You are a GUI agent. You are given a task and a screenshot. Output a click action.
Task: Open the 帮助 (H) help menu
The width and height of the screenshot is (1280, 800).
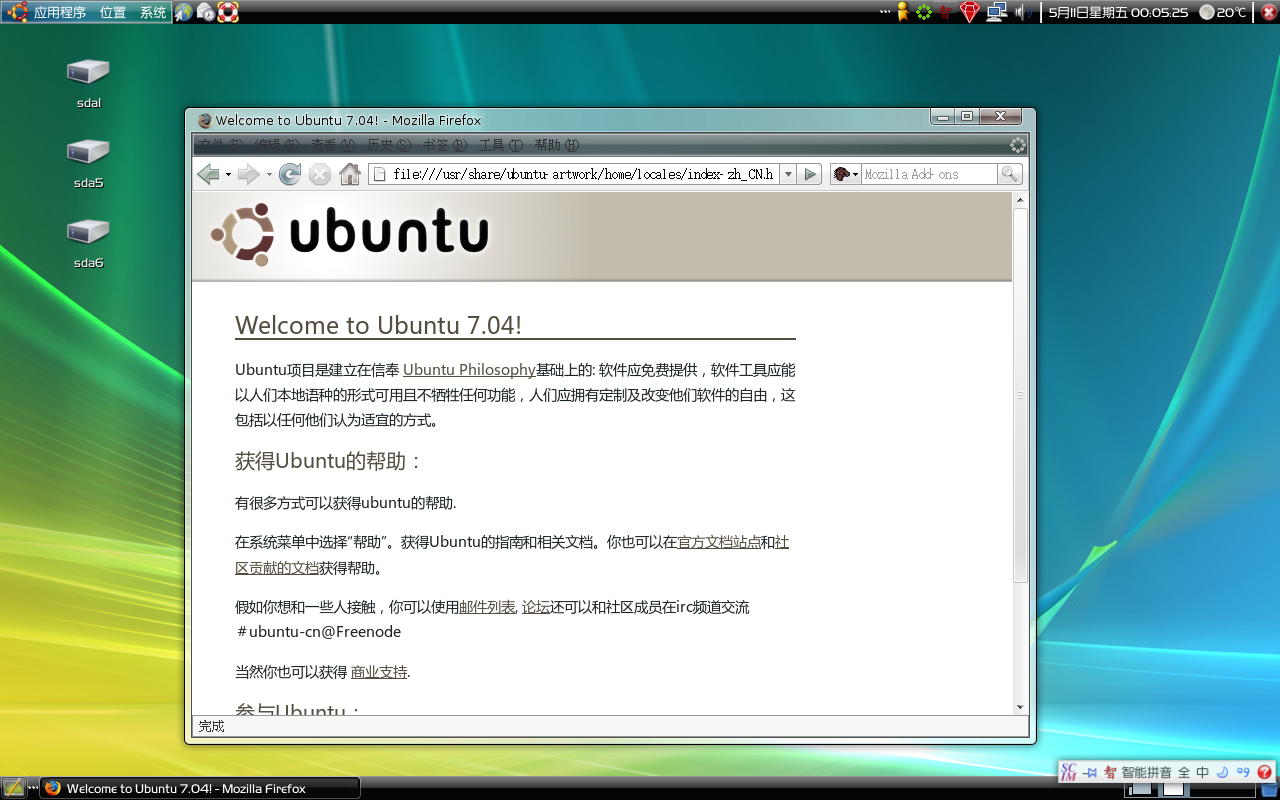pos(557,145)
